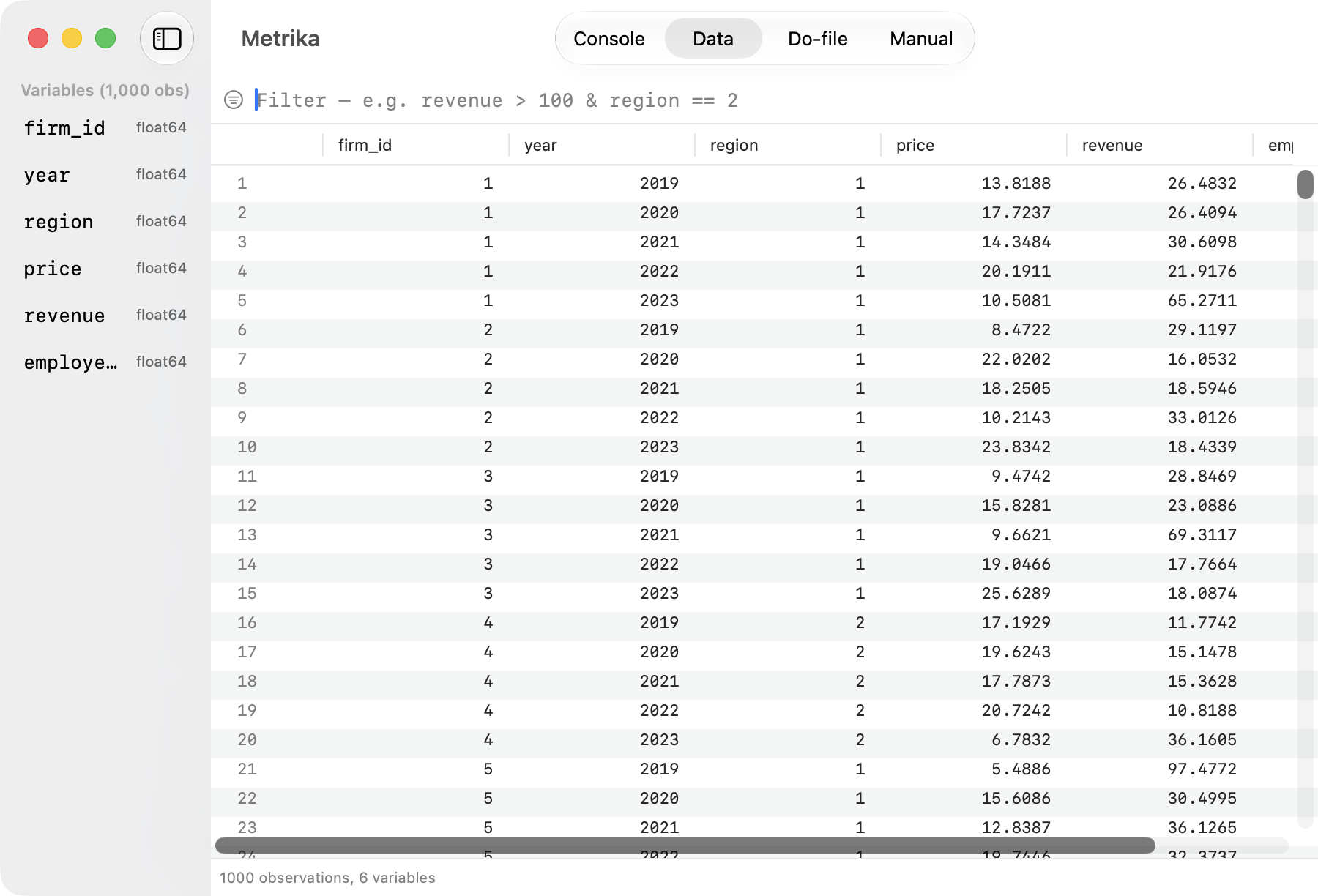The height and width of the screenshot is (896, 1318).
Task: Click revenue cell 26.4094
Action: [1202, 212]
